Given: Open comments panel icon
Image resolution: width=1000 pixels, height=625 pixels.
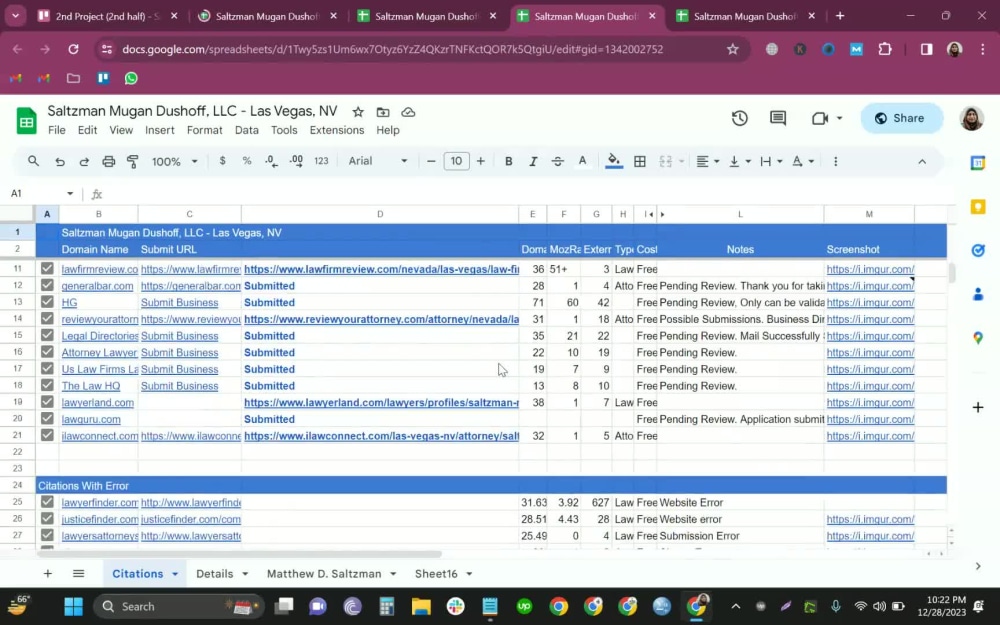Looking at the screenshot, I should (777, 118).
